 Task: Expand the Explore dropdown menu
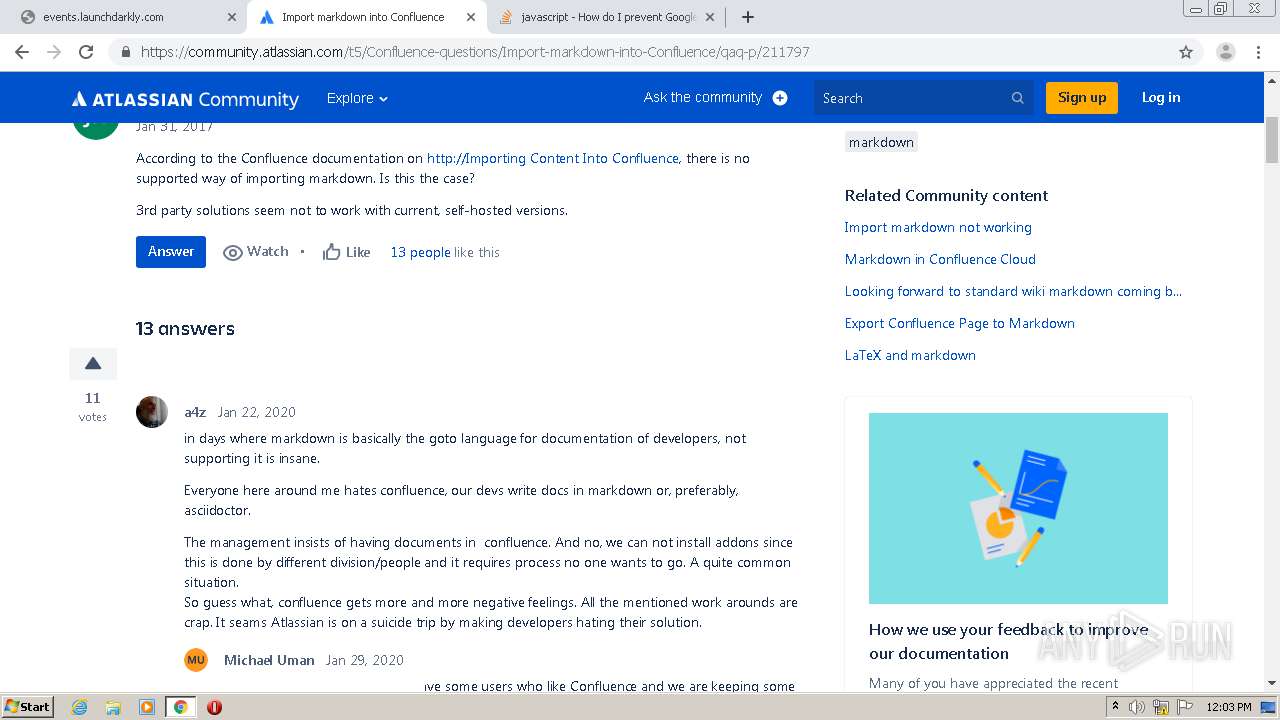click(357, 98)
